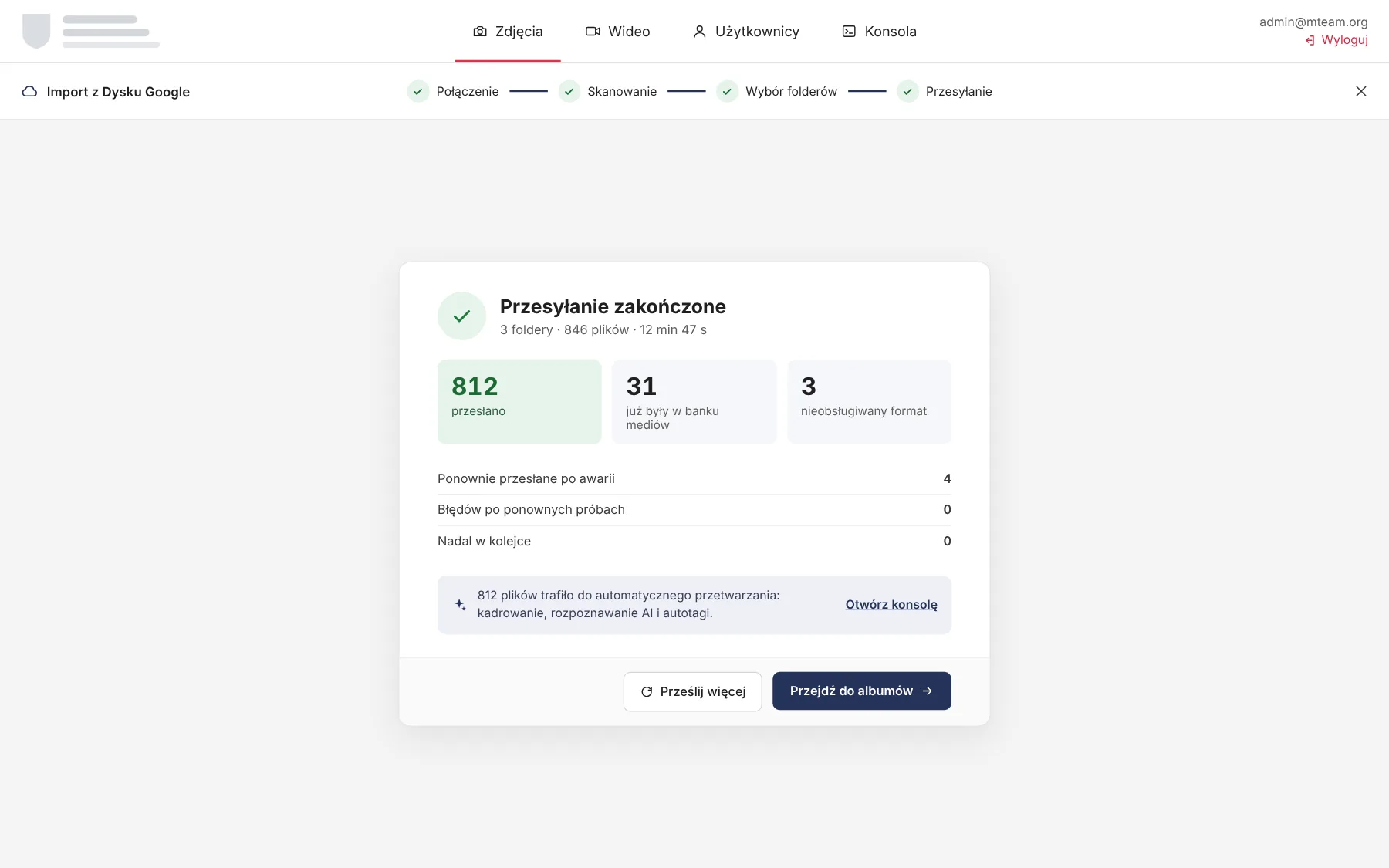Click the Wybór folderów step checkmark icon
The height and width of the screenshot is (868, 1389).
[x=727, y=91]
